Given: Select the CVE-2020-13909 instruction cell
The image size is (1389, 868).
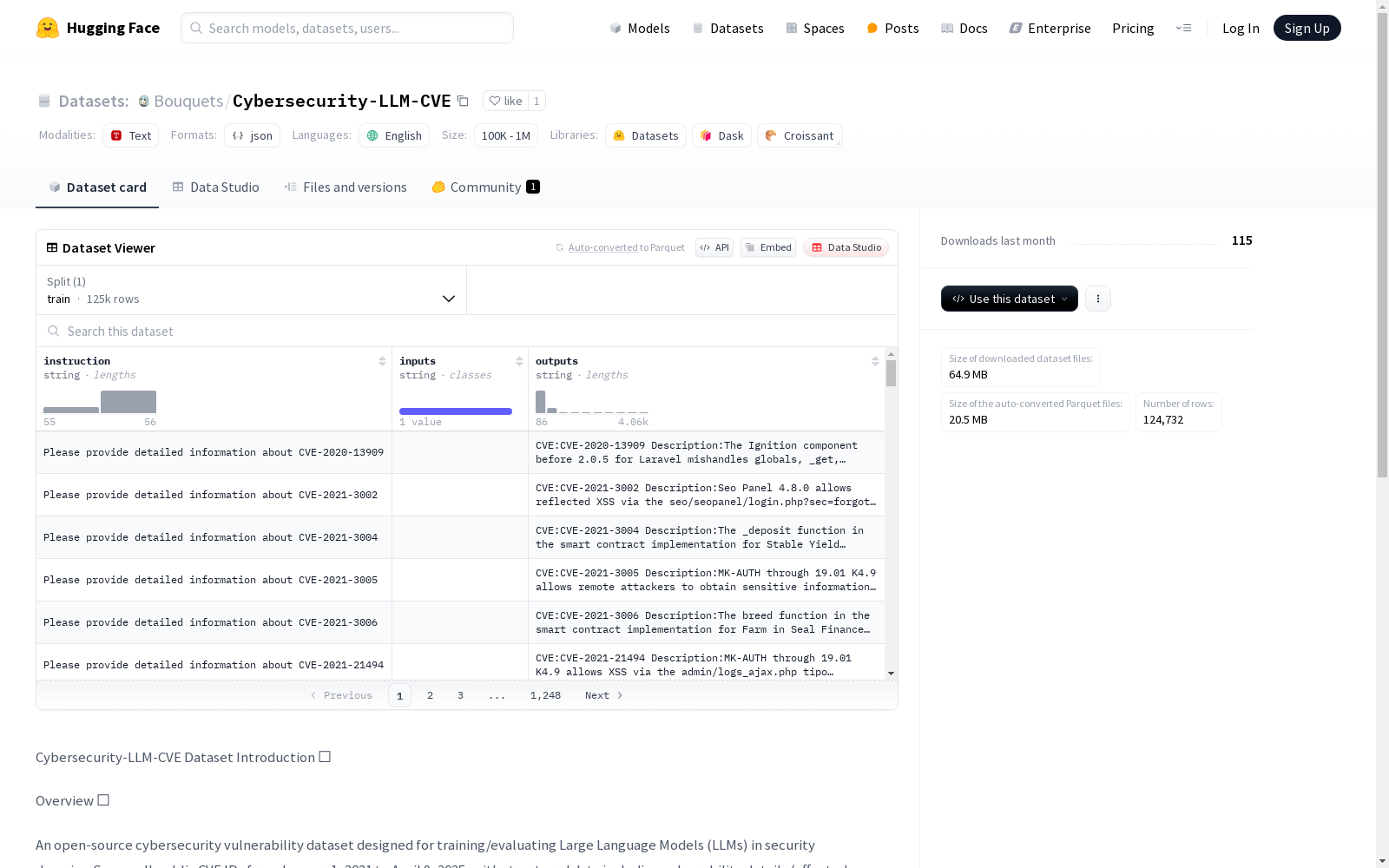Looking at the screenshot, I should [214, 452].
